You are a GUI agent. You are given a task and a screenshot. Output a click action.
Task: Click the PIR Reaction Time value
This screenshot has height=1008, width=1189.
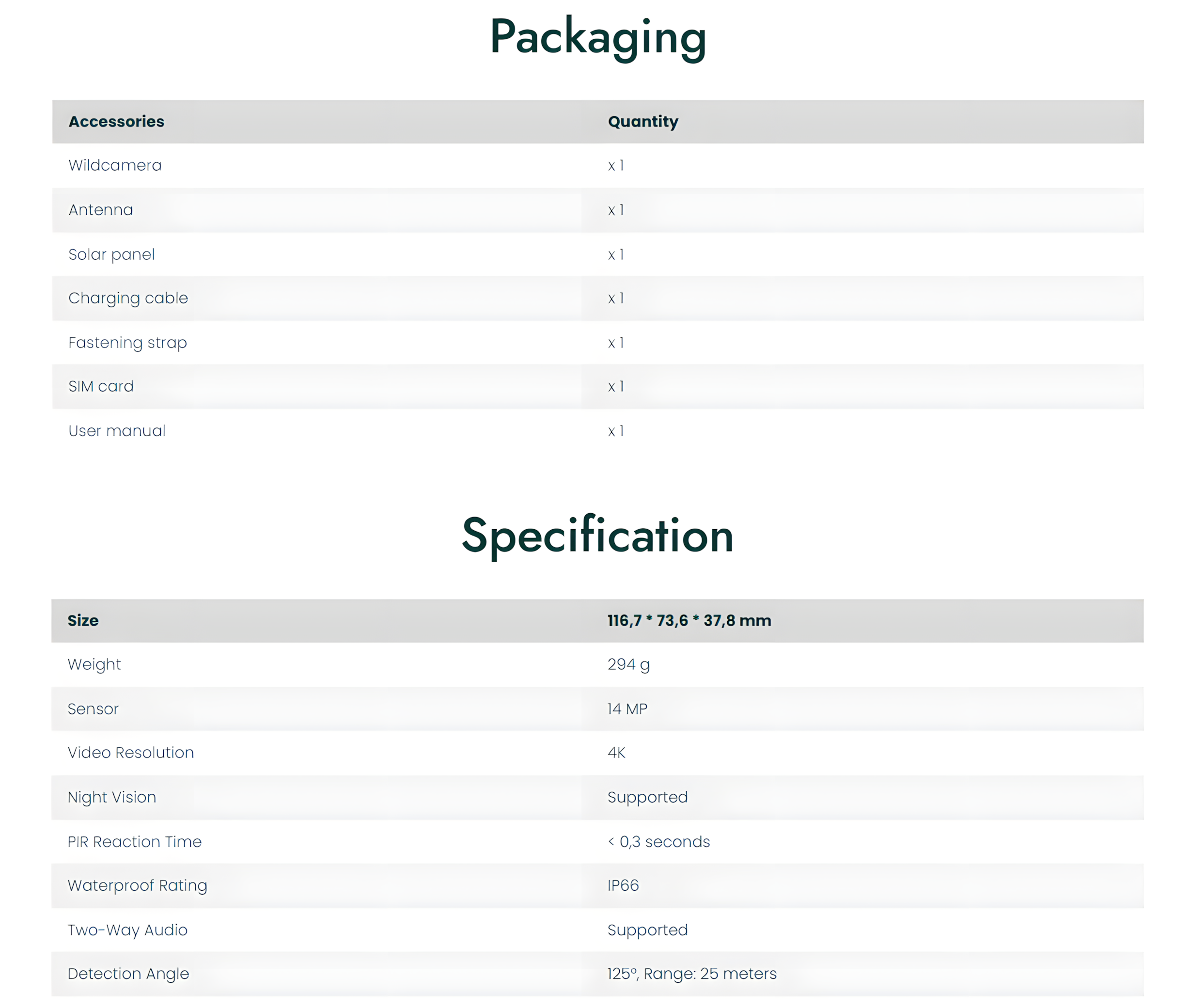click(x=658, y=842)
